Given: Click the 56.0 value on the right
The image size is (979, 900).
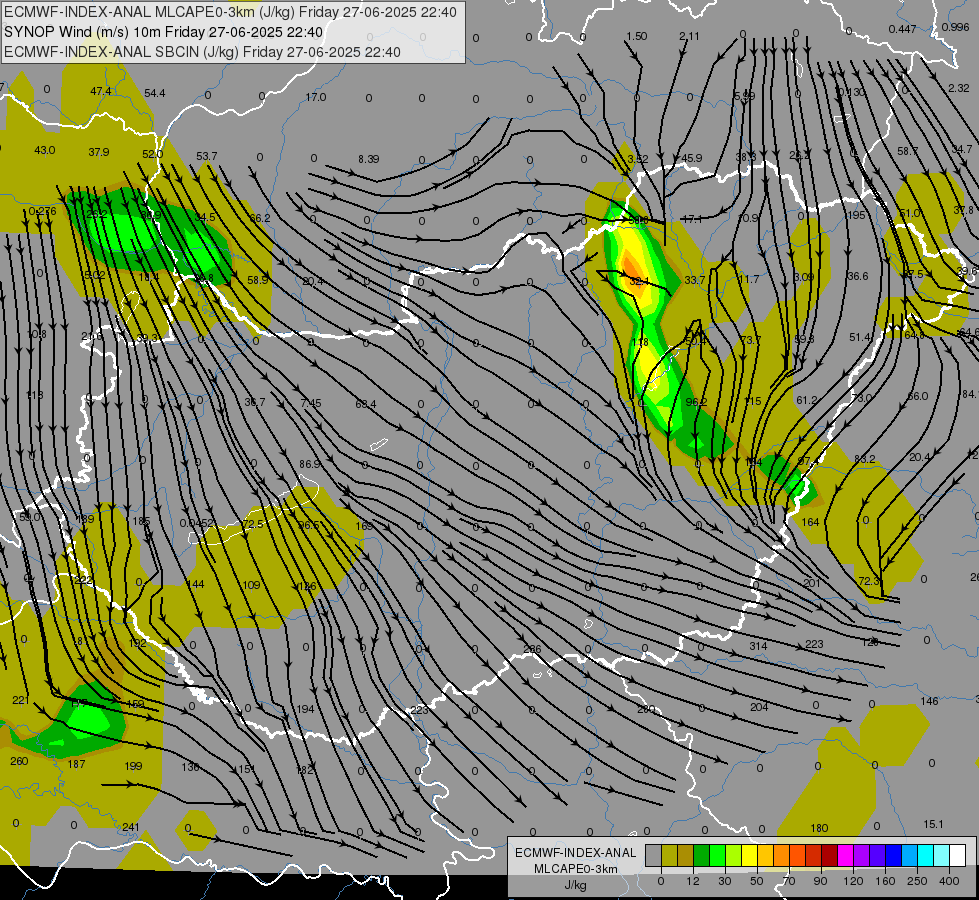Looking at the screenshot, I should (x=918, y=396).
